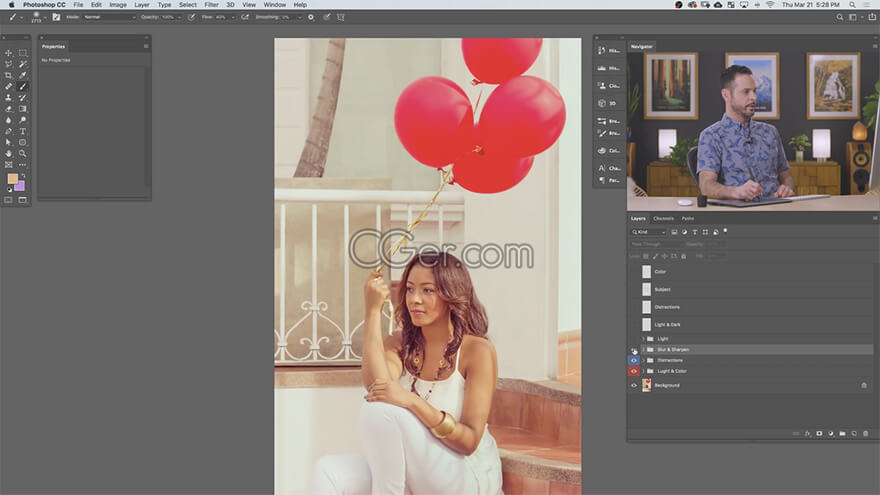This screenshot has width=880, height=495.
Task: Open Spotlight search in macOS menu bar
Action: point(852,4)
